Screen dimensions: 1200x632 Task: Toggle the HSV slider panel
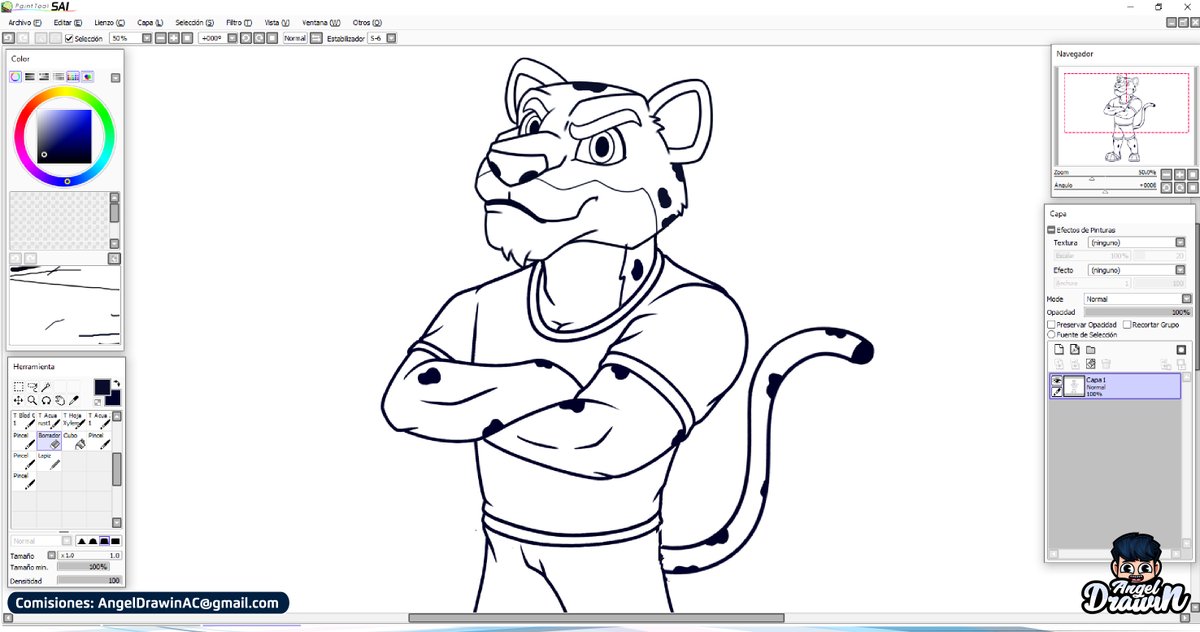click(44, 77)
